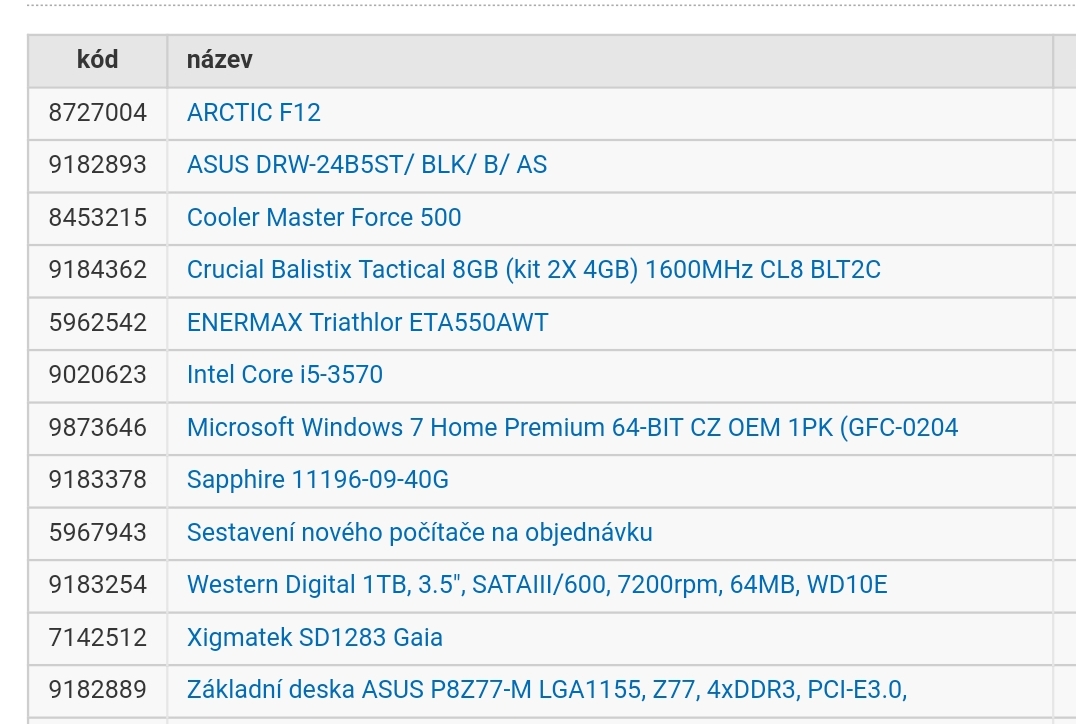Open the ARCTIC F12 product link
Image resolution: width=1076 pixels, height=724 pixels.
[x=254, y=113]
